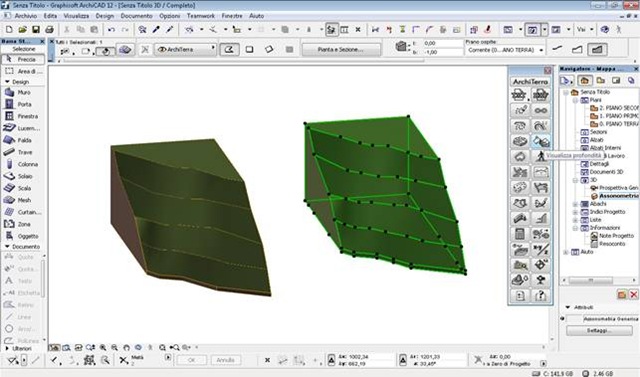Select the Scala stair tool
The height and width of the screenshot is (377, 640).
pos(23,188)
